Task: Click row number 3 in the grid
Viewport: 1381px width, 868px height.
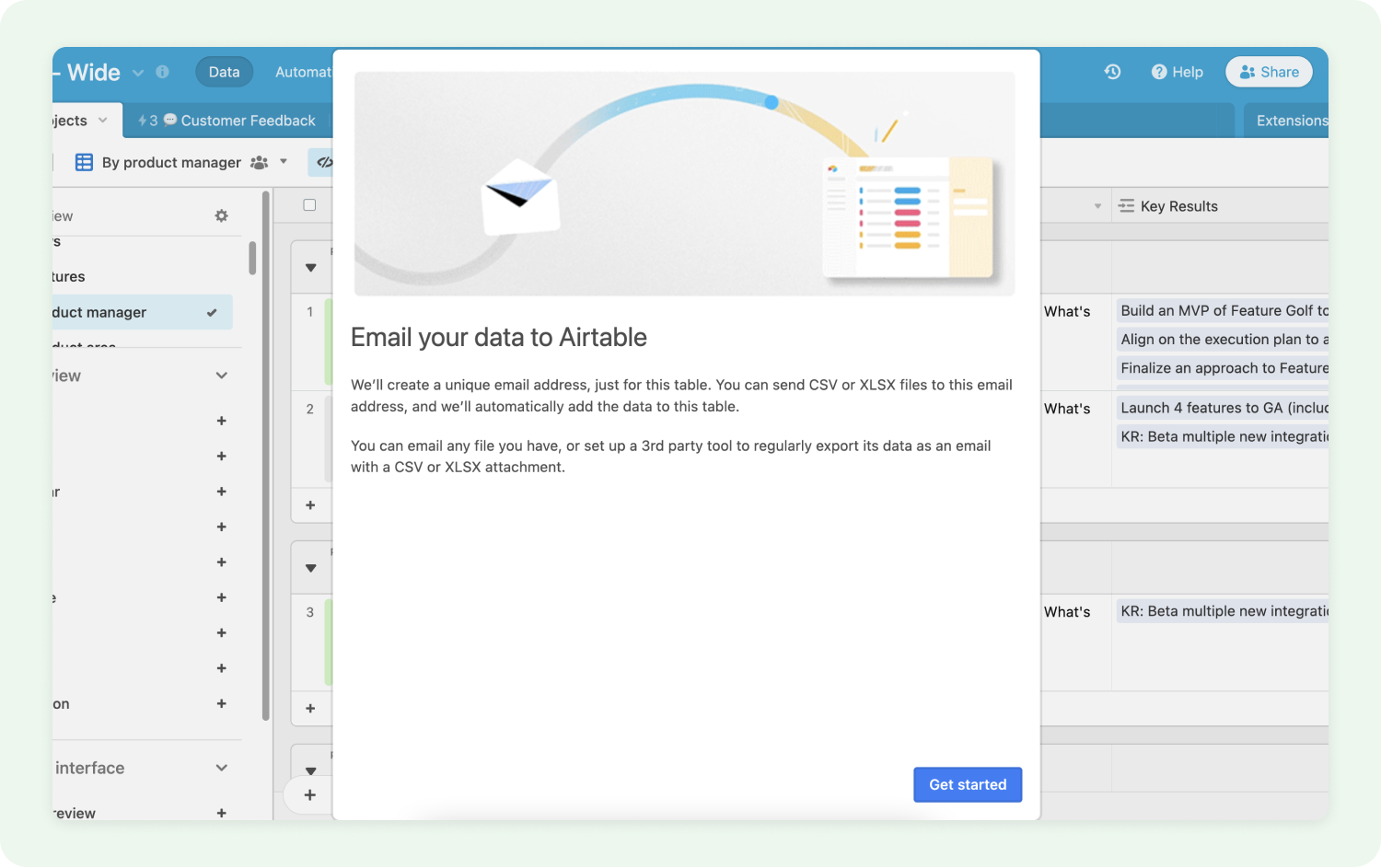Action: click(310, 612)
